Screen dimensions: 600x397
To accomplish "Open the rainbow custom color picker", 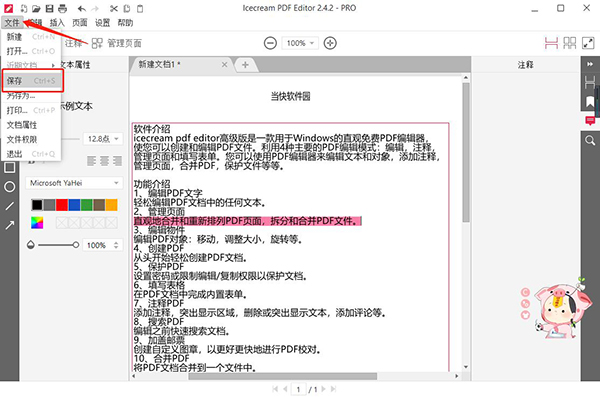I will click(37, 222).
